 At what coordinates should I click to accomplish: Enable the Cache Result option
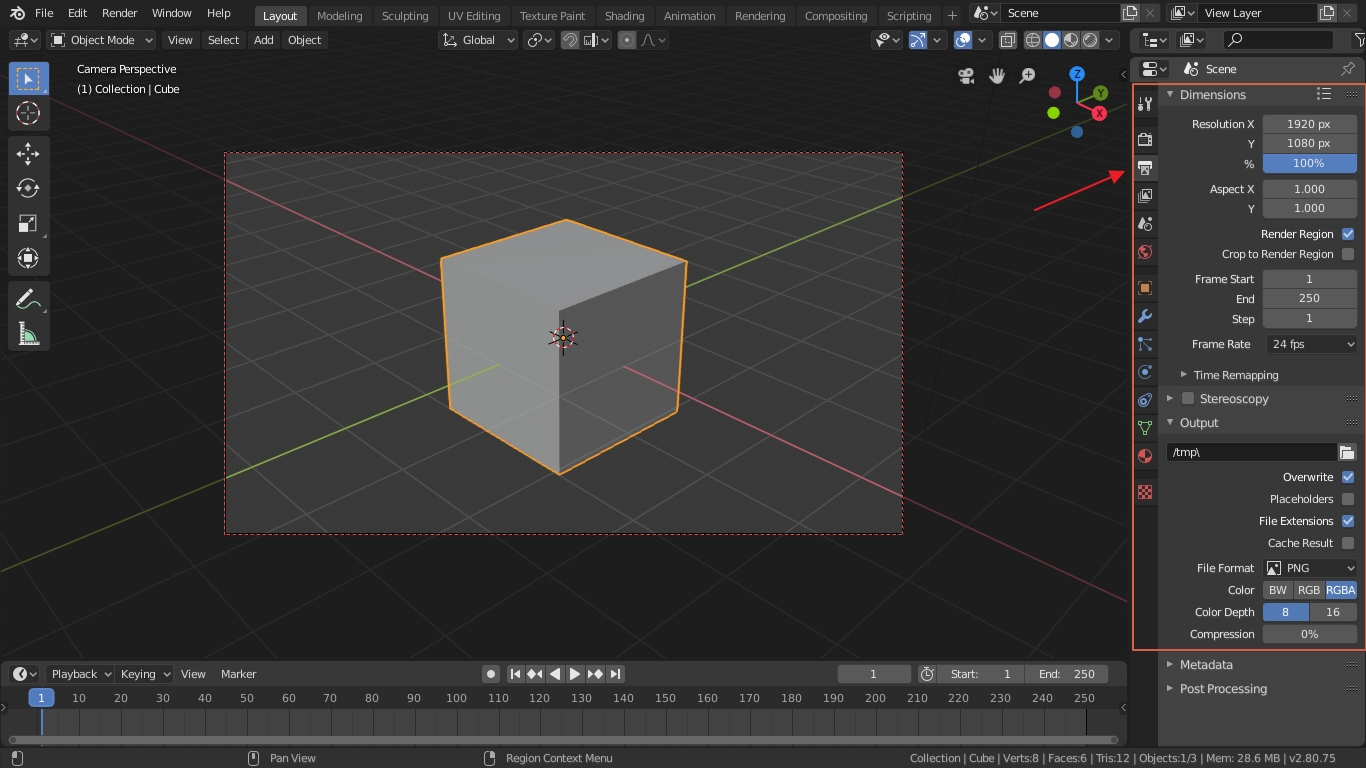pyautogui.click(x=1347, y=543)
